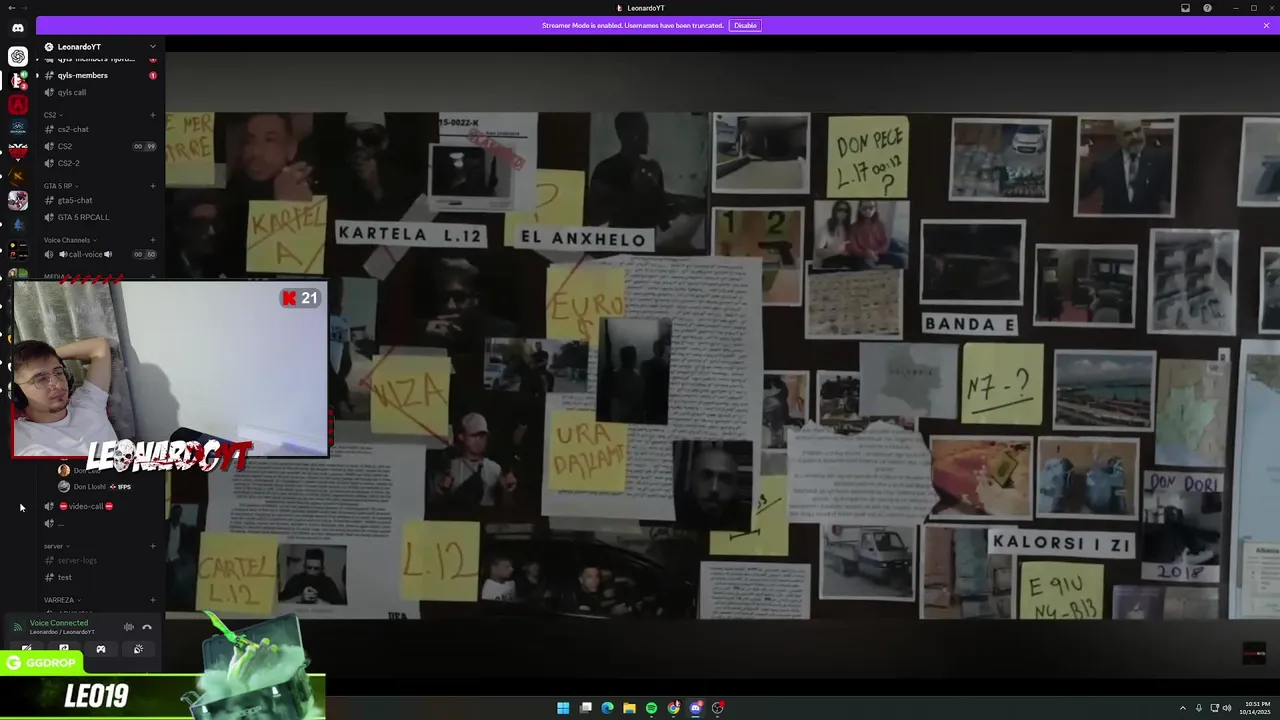The image size is (1280, 720).
Task: Open File Explorer from the taskbar
Action: (x=629, y=708)
